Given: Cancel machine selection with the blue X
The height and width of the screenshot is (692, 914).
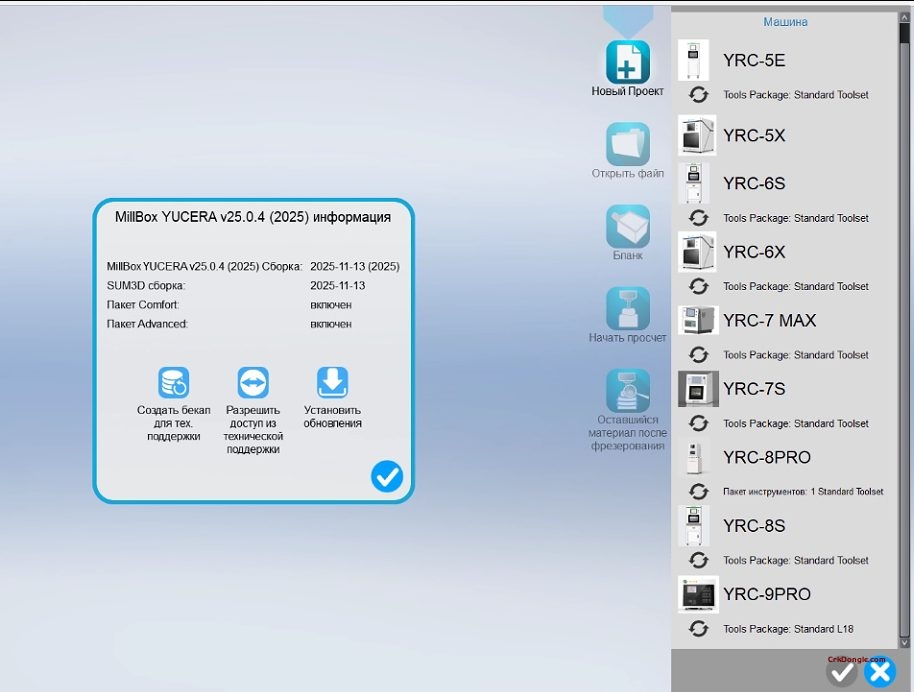Looking at the screenshot, I should point(880,672).
